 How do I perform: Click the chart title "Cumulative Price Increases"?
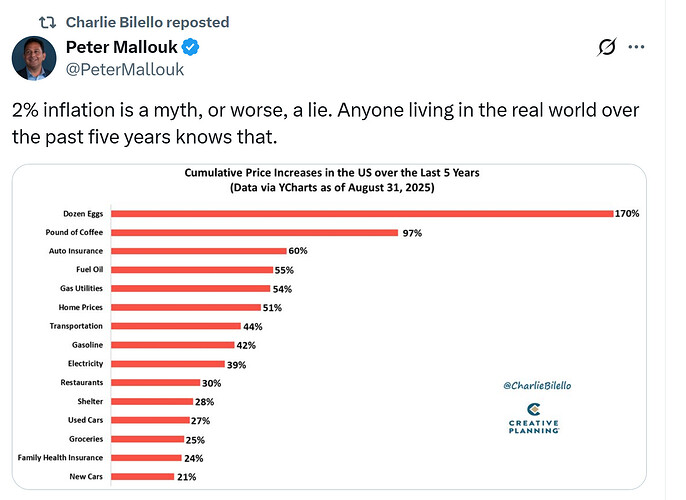click(331, 172)
